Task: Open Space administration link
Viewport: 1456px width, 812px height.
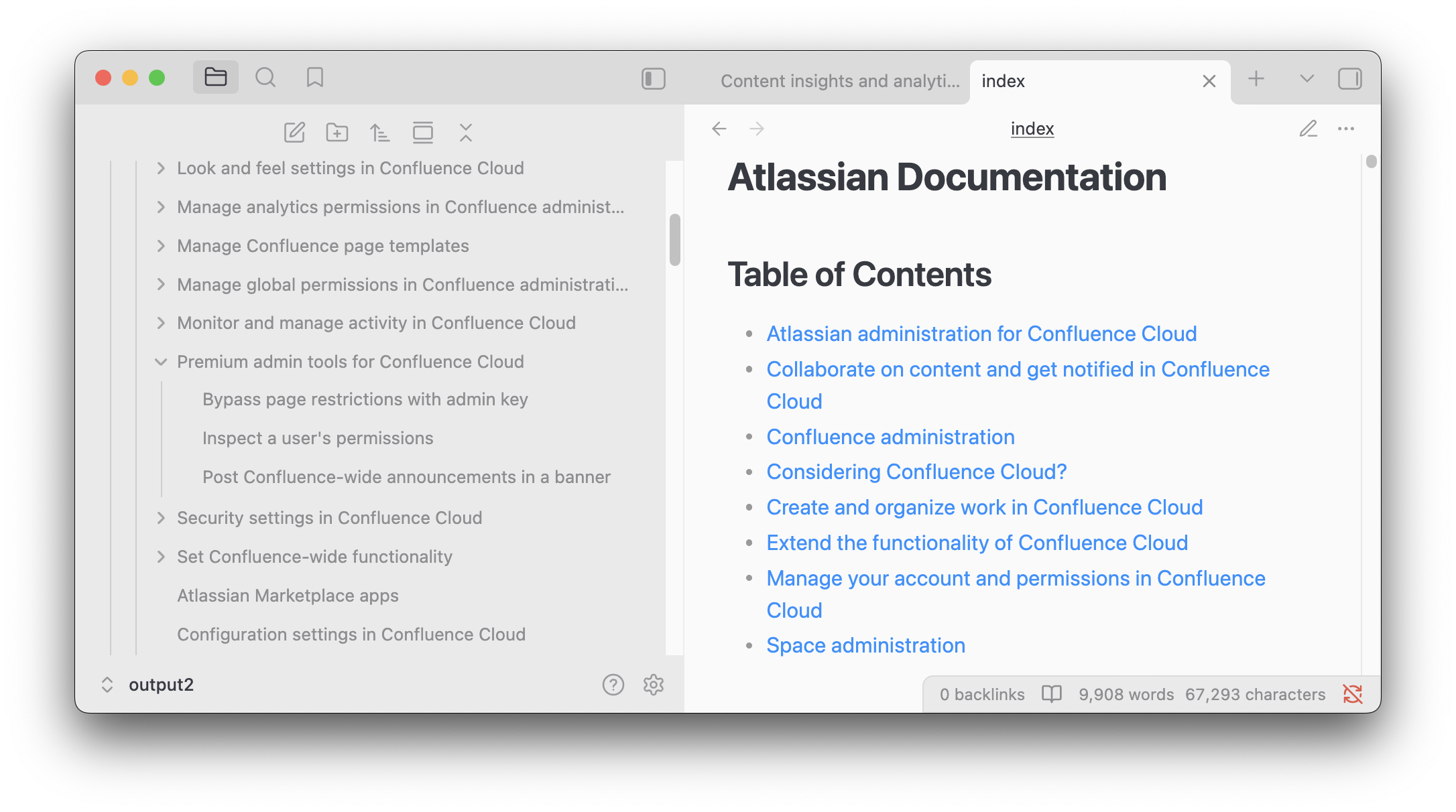Action: 865,645
